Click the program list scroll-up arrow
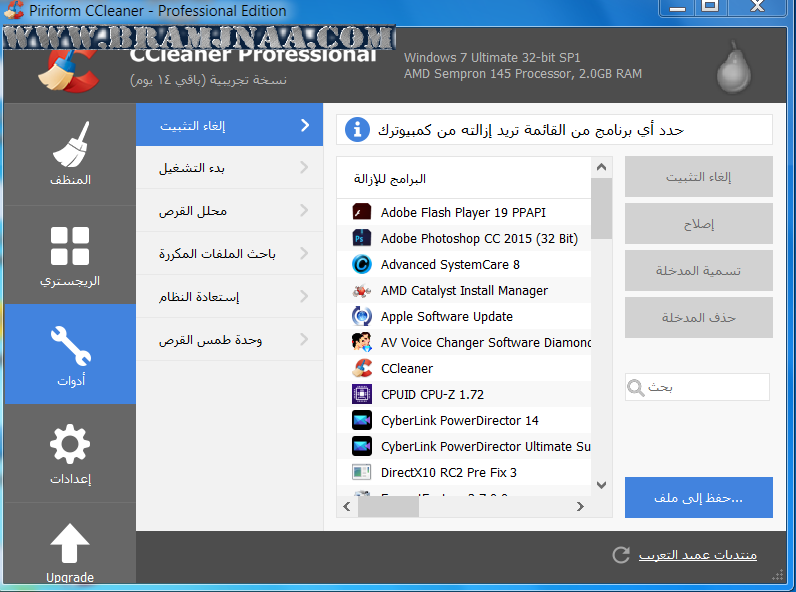 [602, 167]
